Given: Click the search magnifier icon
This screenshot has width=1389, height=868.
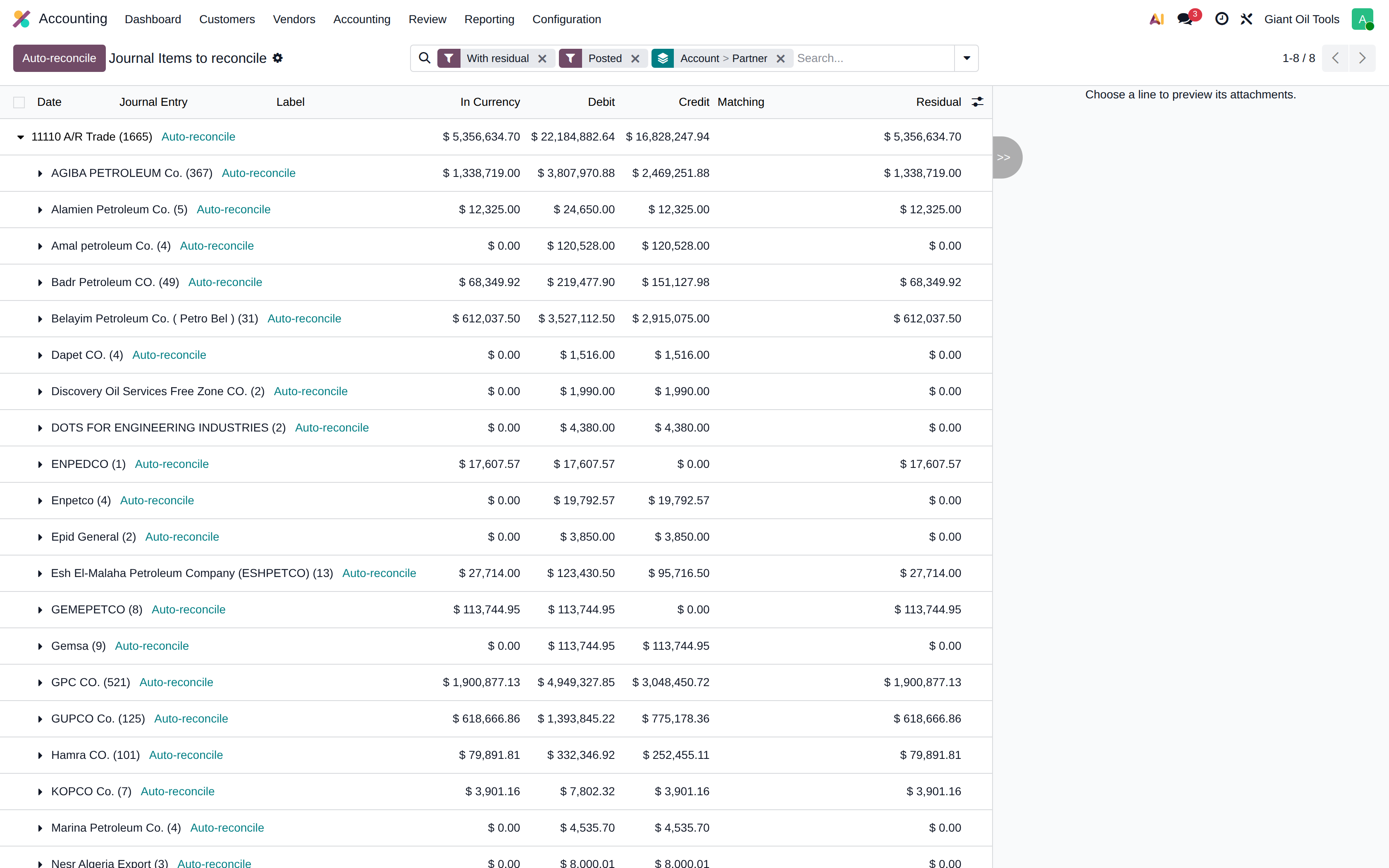Looking at the screenshot, I should pyautogui.click(x=424, y=58).
